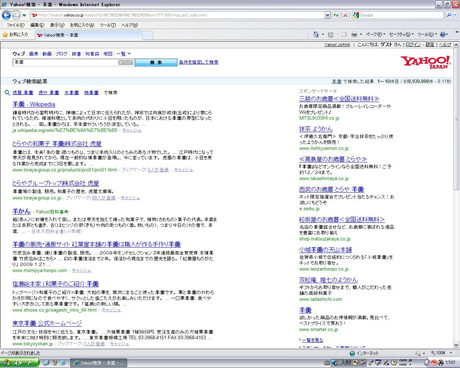Expand the 一覧 dropdown of search types
This screenshot has width=460, height=368.
pos(124,54)
